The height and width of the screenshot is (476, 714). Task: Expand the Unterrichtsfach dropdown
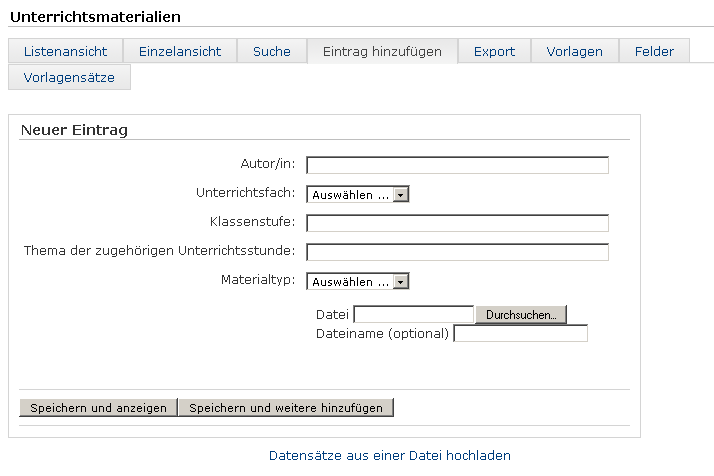(x=358, y=195)
